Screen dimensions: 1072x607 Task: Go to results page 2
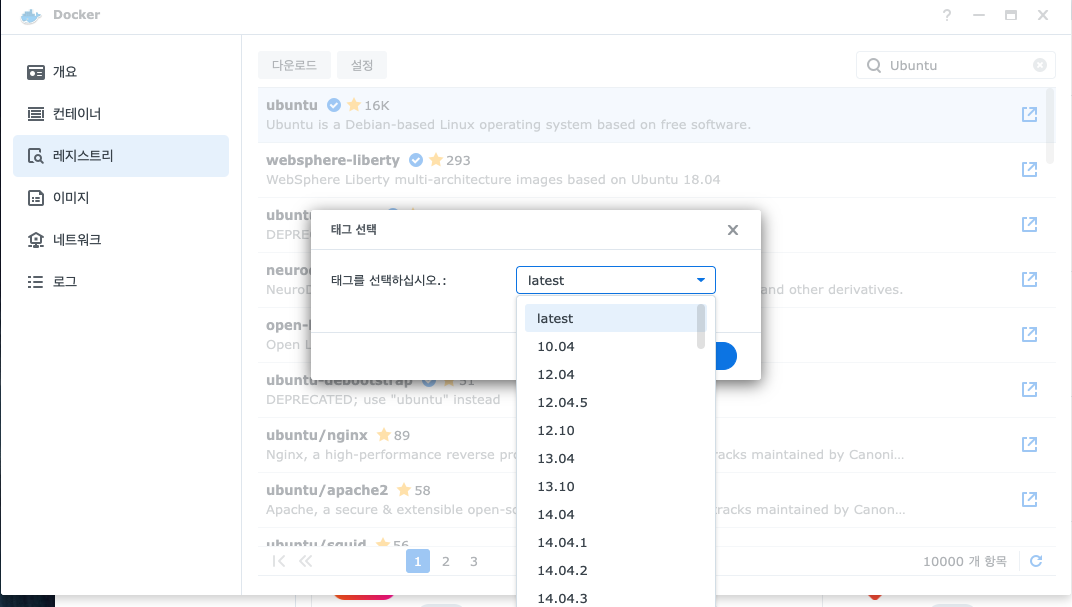click(x=446, y=561)
